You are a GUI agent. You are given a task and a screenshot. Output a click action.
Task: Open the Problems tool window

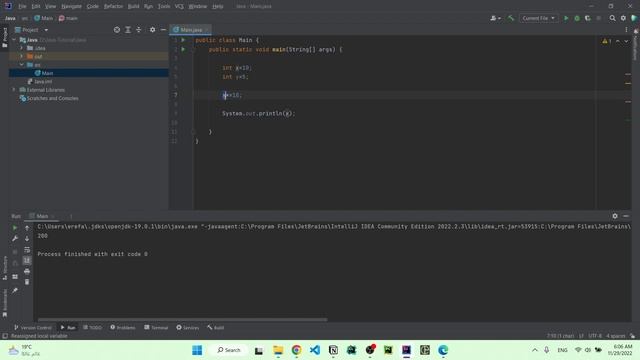(x=122, y=328)
